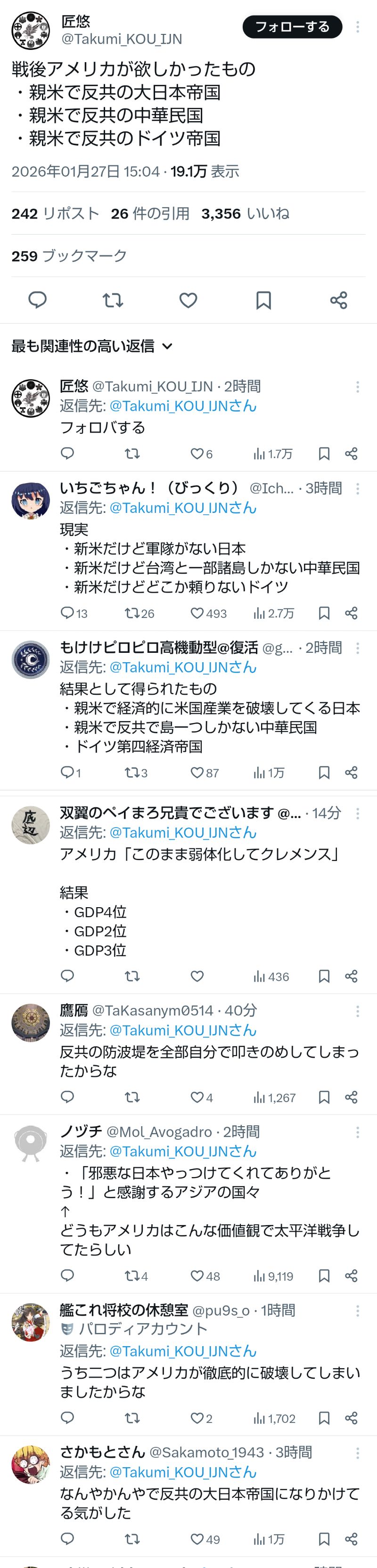Like the main post with the heart icon
Image resolution: width=377 pixels, height=1568 pixels.
coord(188,300)
